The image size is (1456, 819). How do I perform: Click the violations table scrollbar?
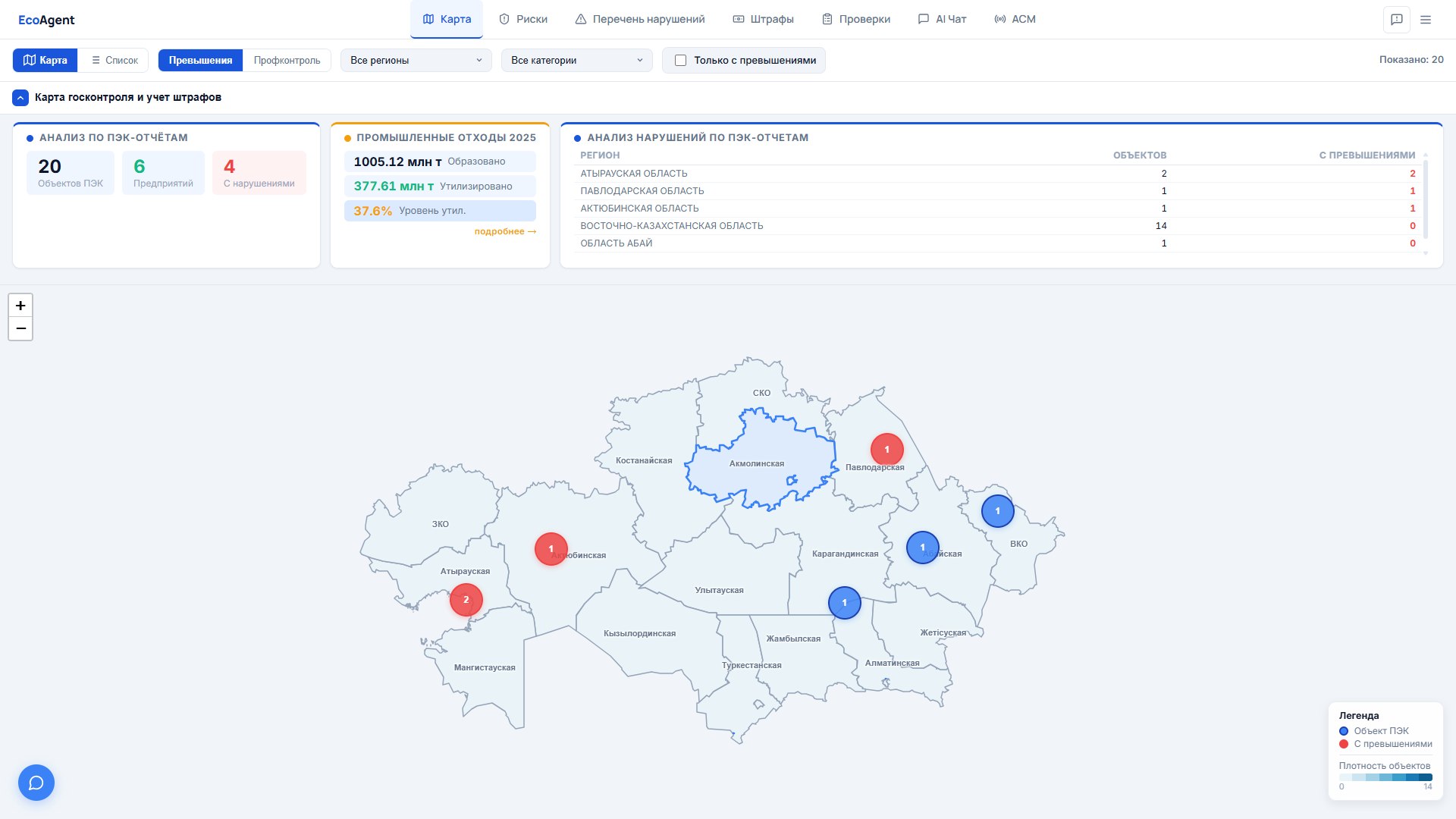[x=1426, y=199]
